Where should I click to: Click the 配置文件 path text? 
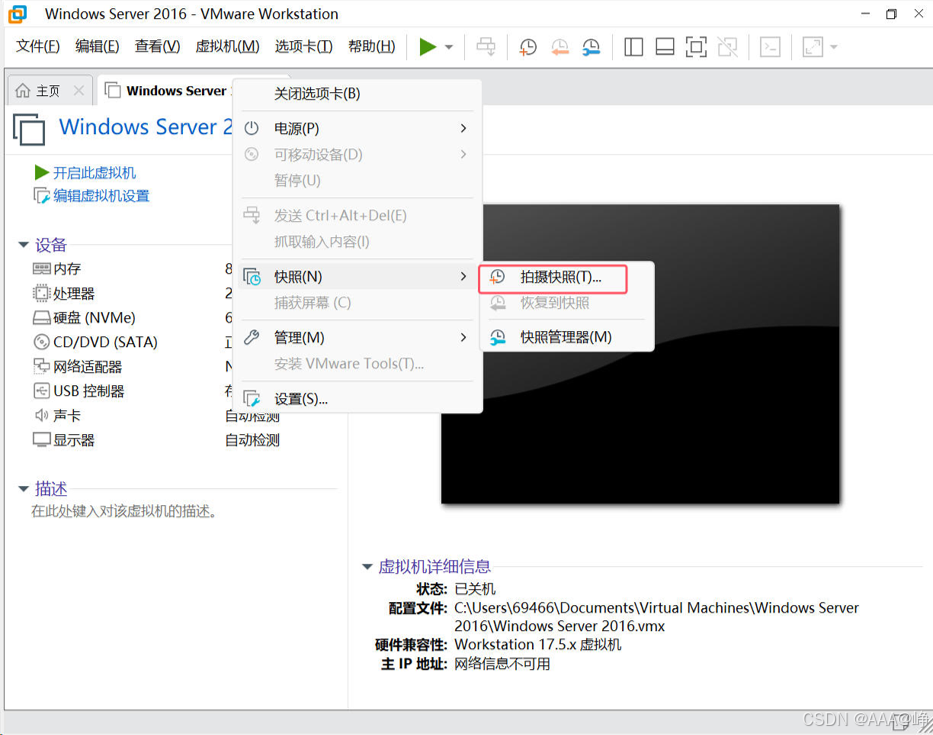point(656,617)
